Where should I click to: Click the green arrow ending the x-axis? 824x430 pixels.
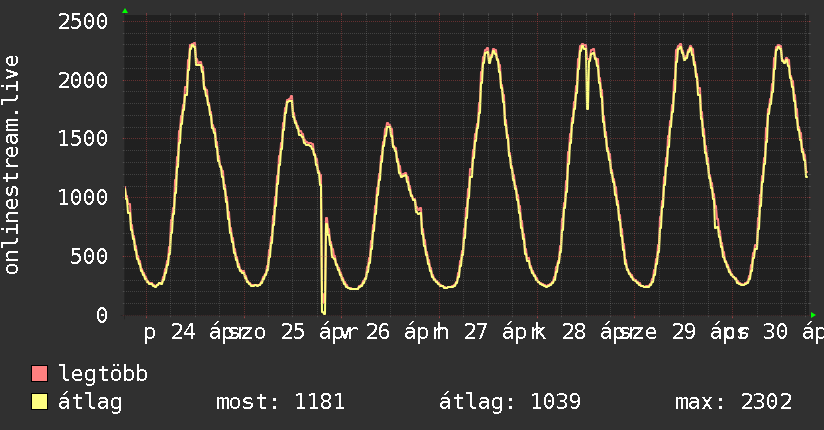pos(811,314)
